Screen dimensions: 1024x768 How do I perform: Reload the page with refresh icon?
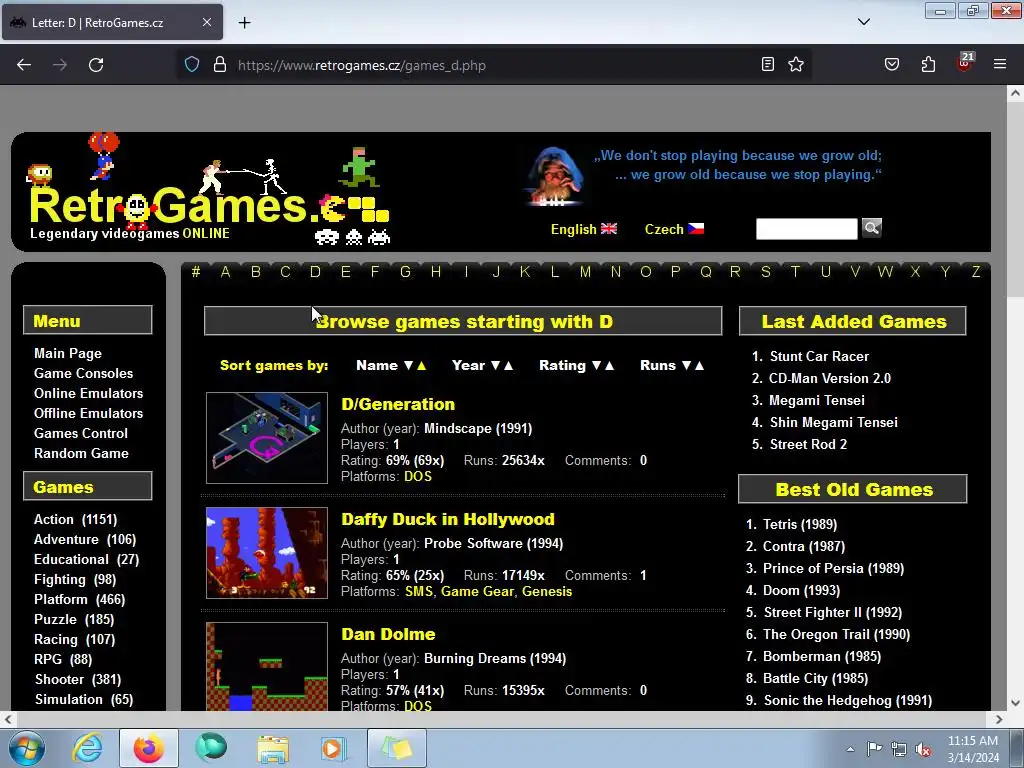point(96,65)
